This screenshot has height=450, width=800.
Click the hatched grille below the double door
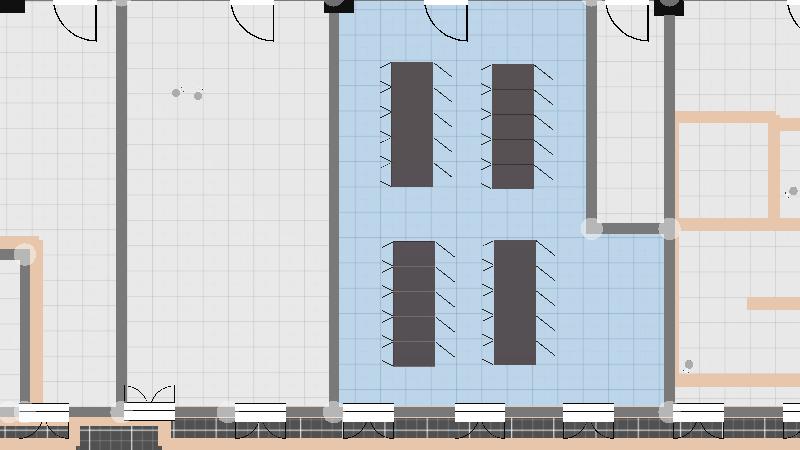119,438
